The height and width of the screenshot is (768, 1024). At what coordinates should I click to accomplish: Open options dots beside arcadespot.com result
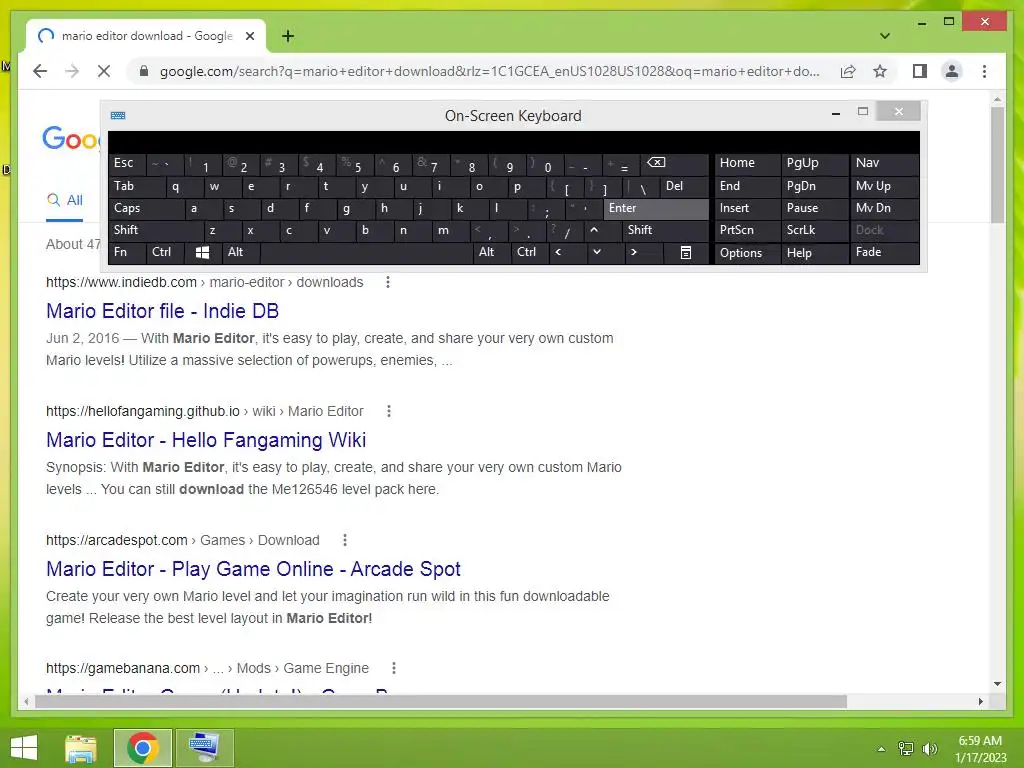point(345,540)
